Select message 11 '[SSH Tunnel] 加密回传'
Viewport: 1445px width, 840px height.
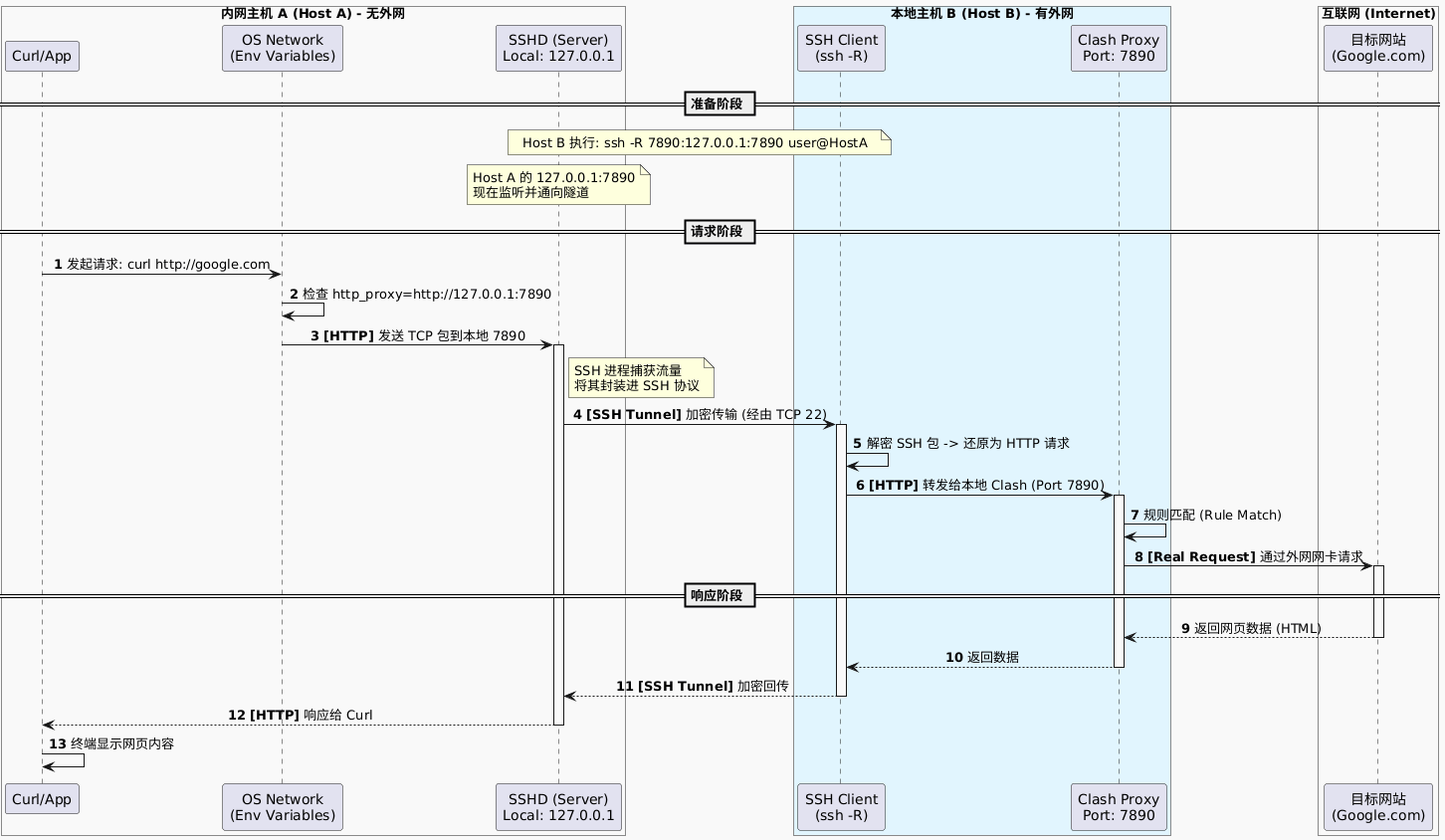click(702, 686)
